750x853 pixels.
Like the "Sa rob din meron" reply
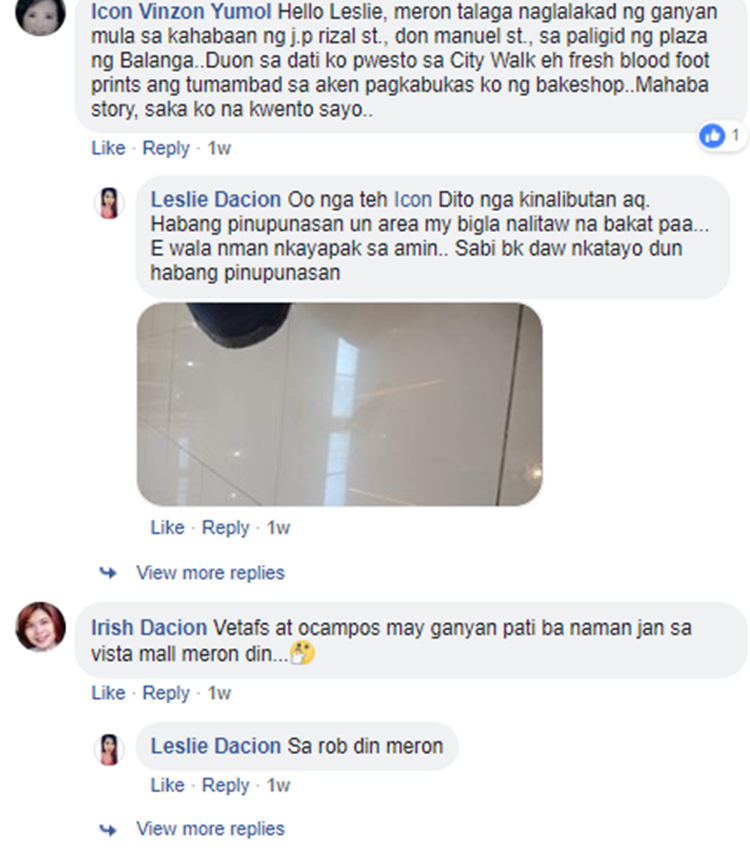point(167,785)
